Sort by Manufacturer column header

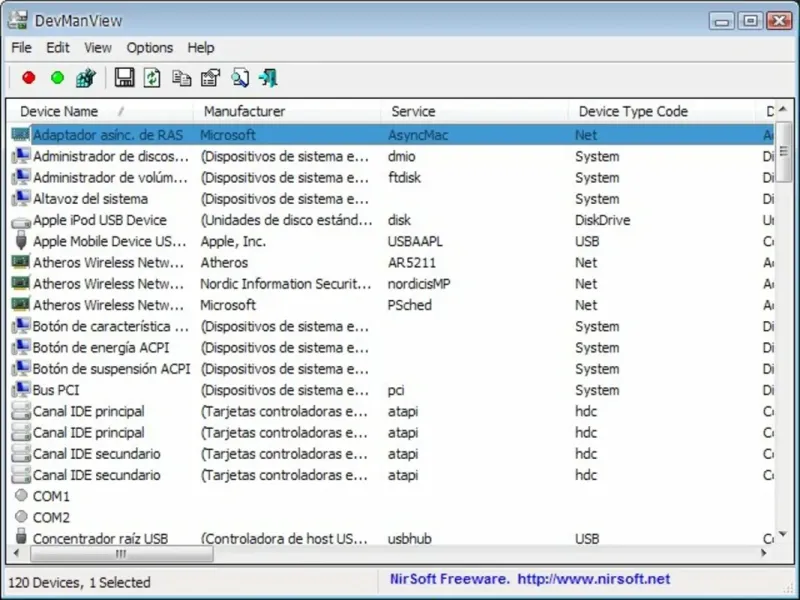click(x=244, y=111)
